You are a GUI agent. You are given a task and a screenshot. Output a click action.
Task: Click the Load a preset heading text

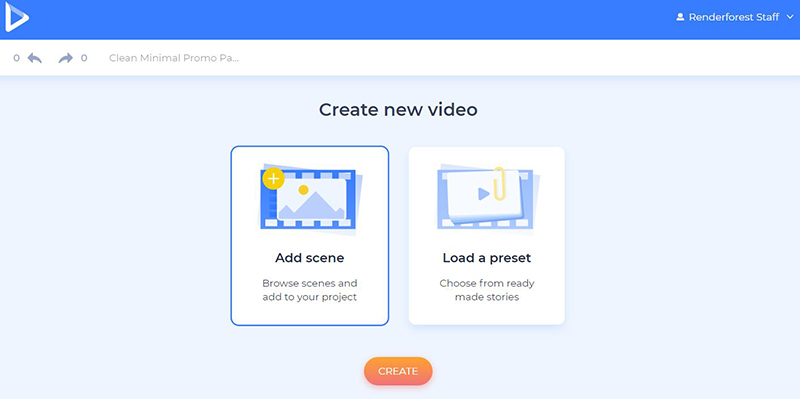(x=487, y=258)
